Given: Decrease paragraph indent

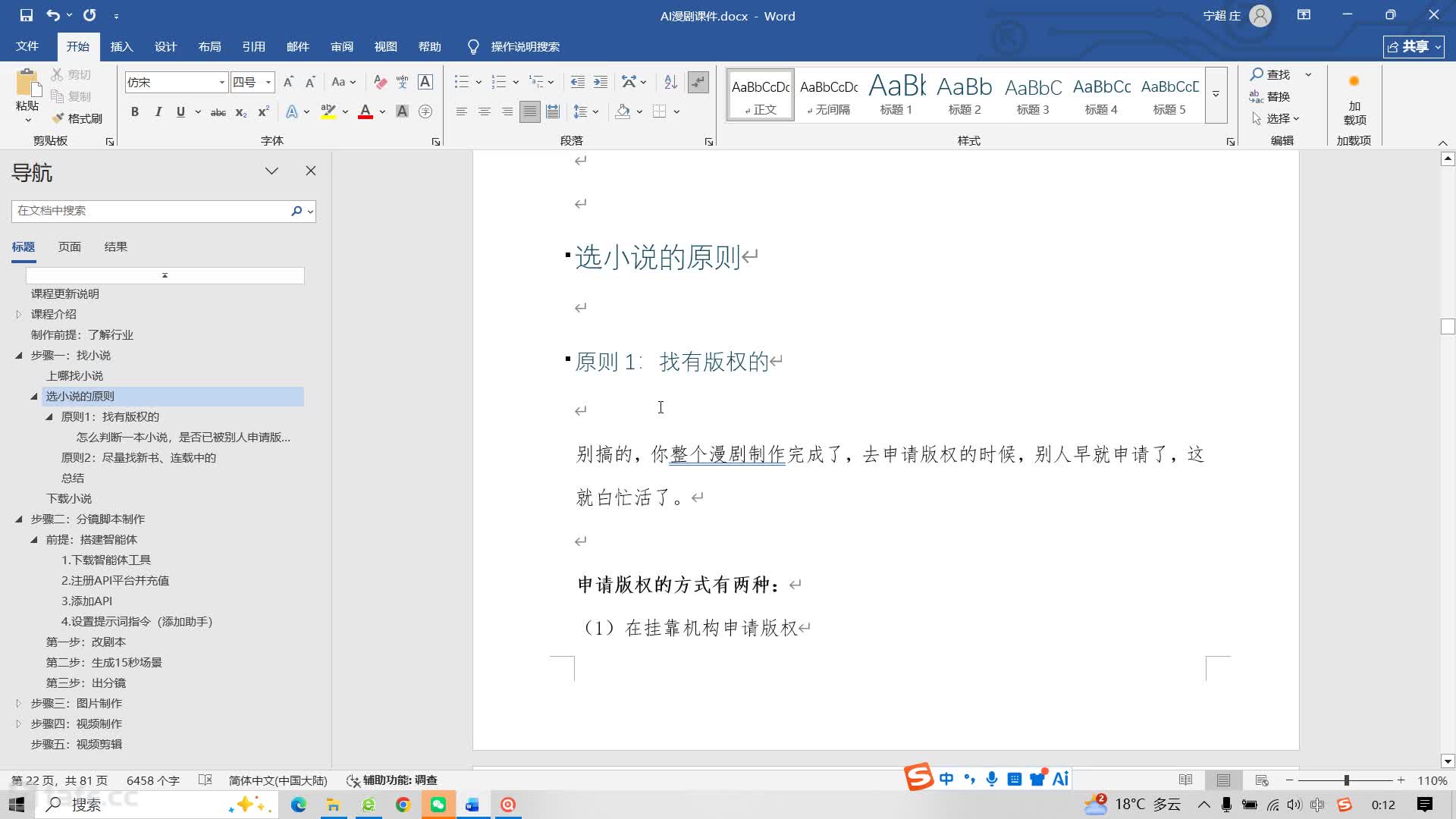Looking at the screenshot, I should (x=577, y=82).
